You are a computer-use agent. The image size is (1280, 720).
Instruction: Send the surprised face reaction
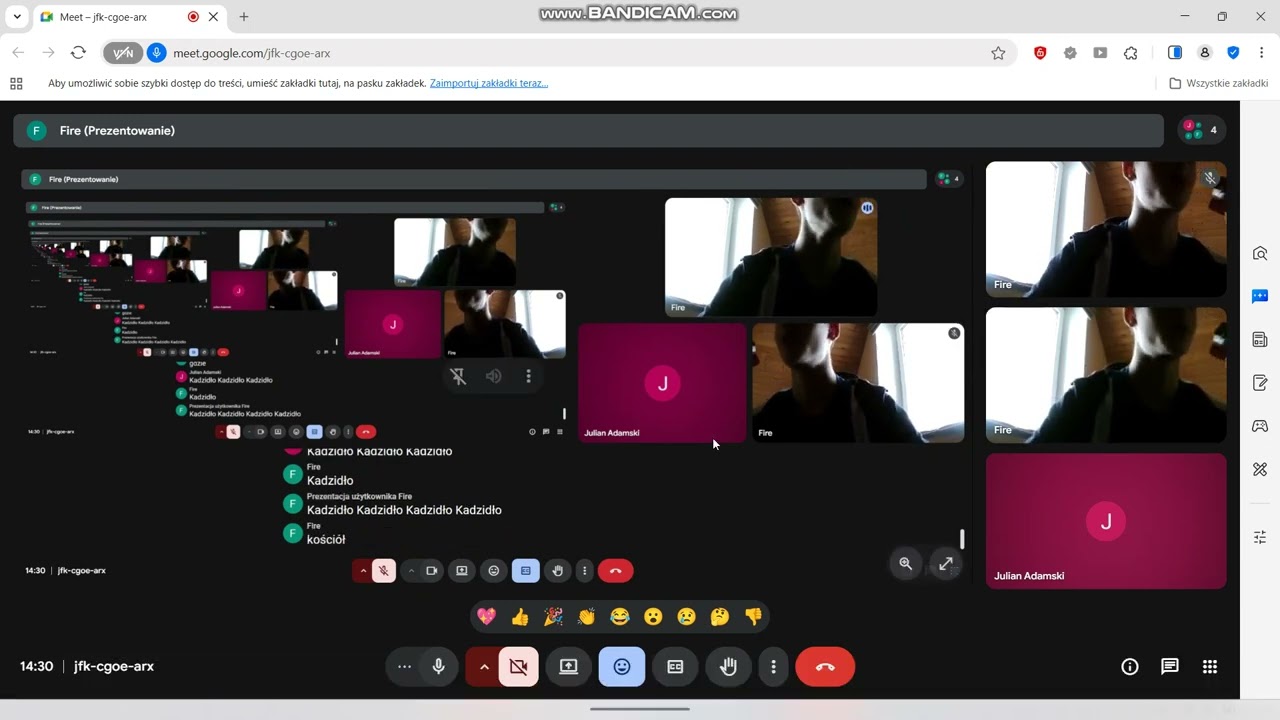pos(653,617)
